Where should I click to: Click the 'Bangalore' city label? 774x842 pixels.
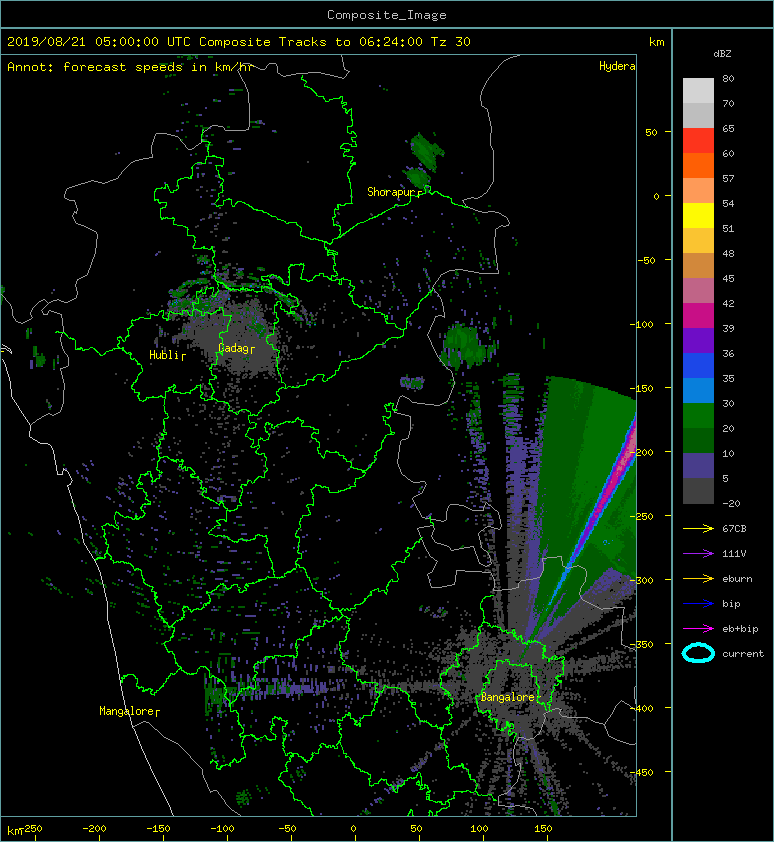(508, 697)
